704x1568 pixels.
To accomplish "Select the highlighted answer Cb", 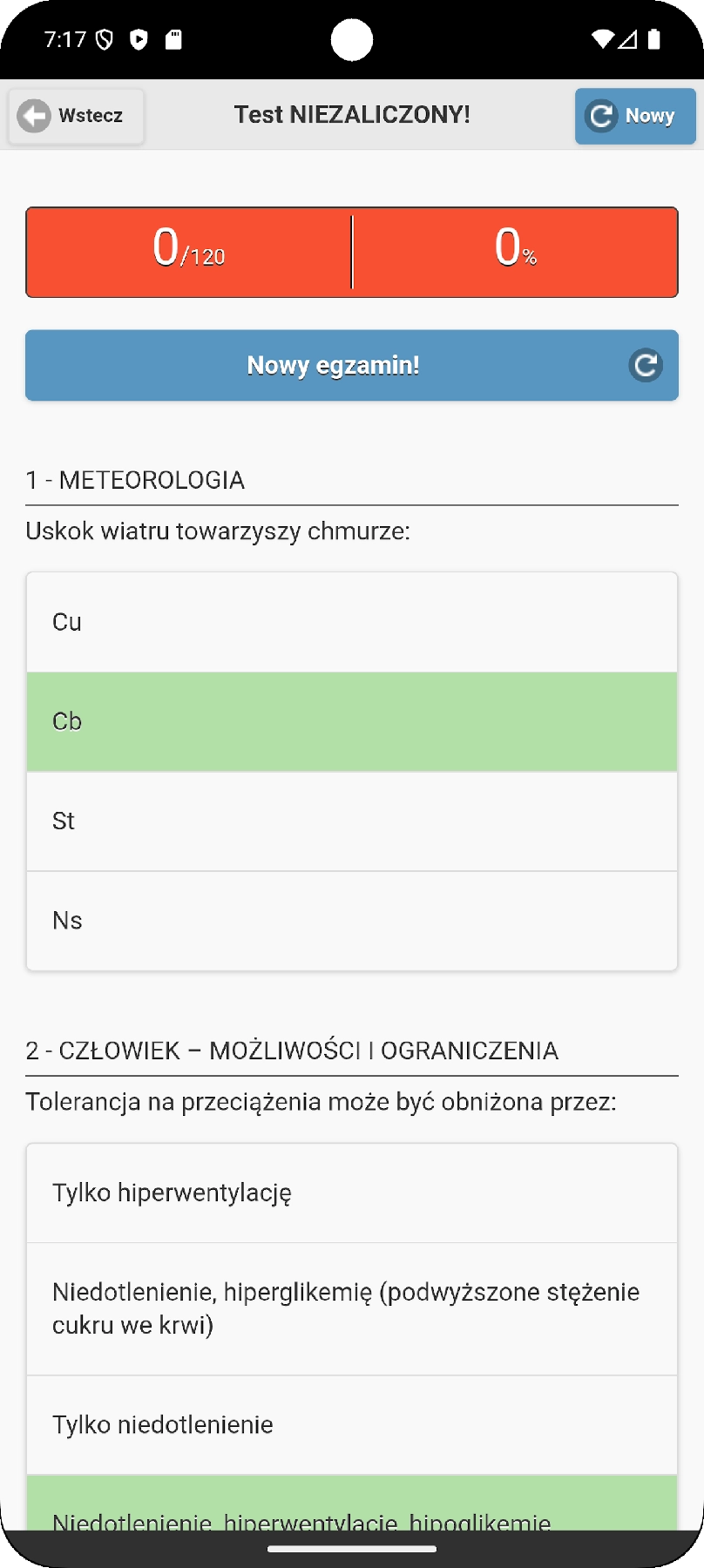I will coord(352,721).
